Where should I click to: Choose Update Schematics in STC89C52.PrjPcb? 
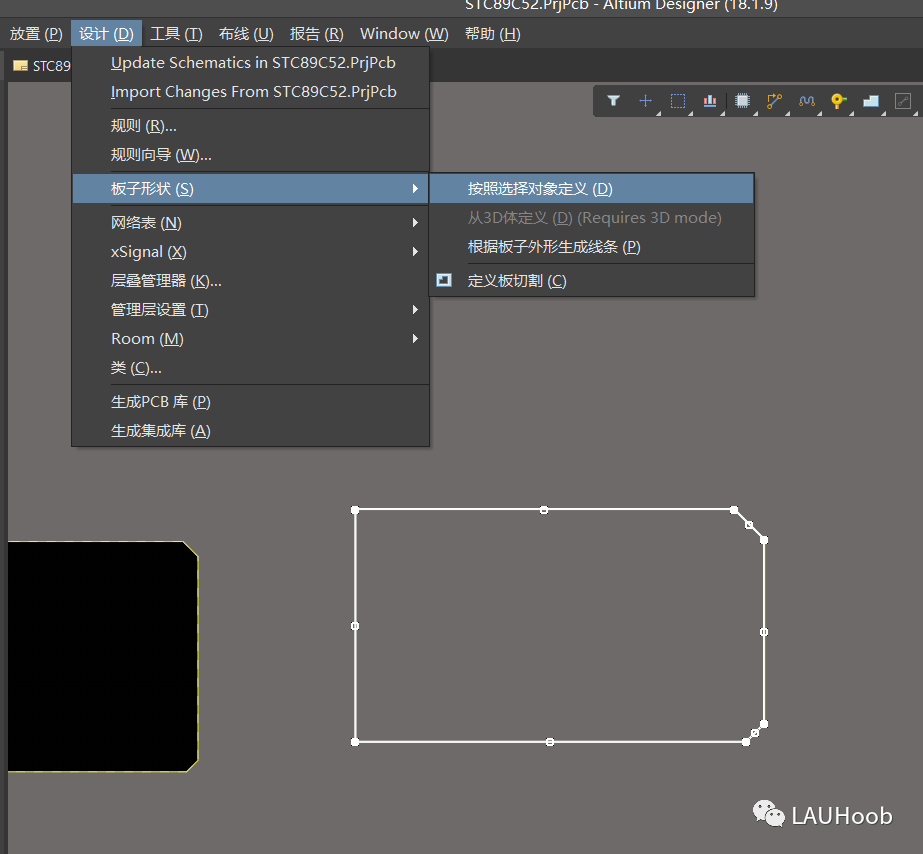coord(251,62)
